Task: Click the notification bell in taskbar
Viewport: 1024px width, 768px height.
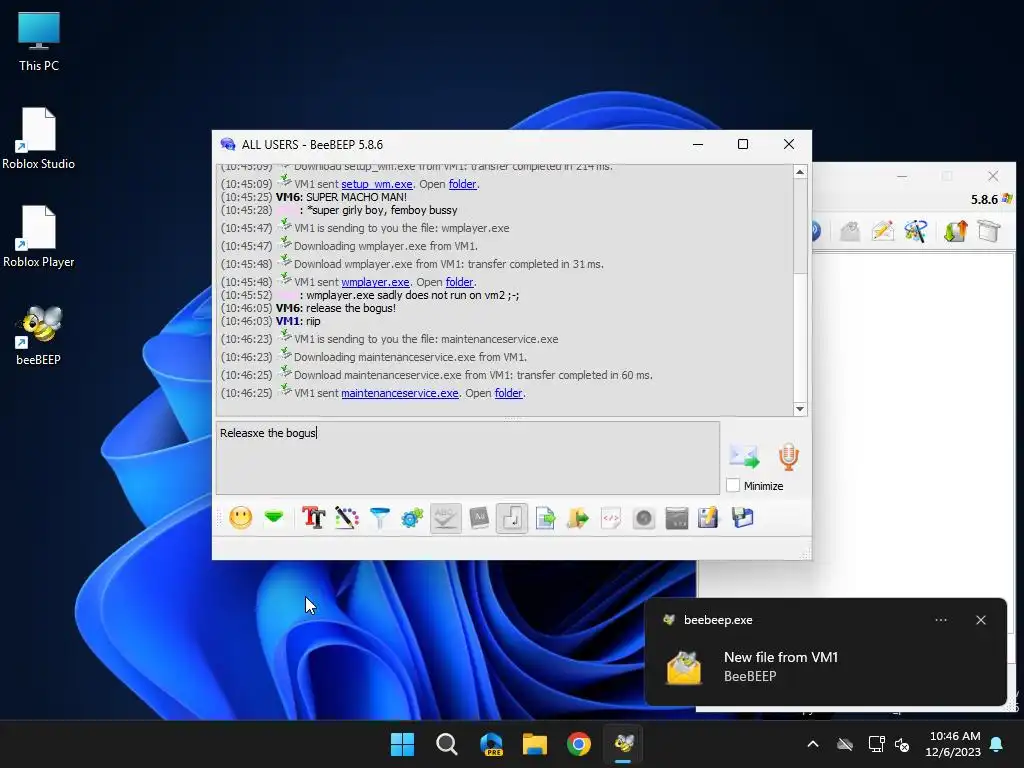Action: (x=997, y=744)
